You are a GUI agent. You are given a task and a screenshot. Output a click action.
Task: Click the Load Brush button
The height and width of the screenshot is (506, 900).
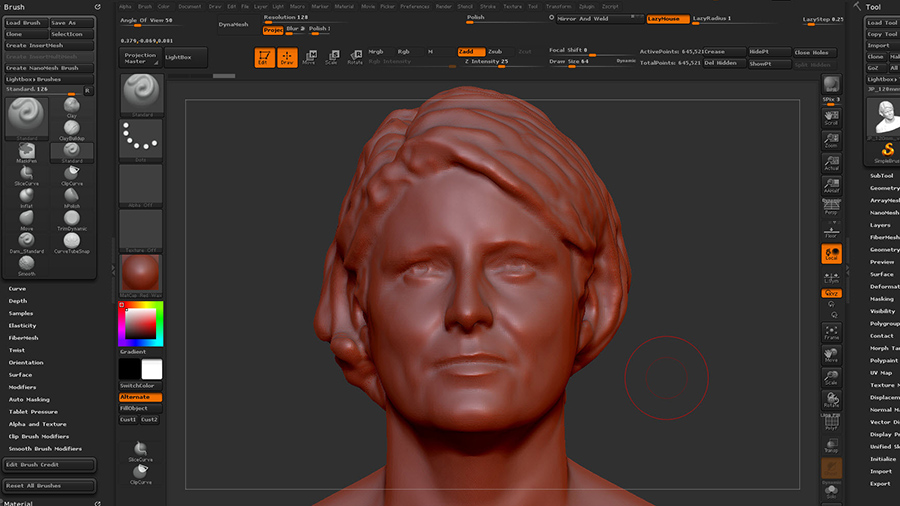25,23
